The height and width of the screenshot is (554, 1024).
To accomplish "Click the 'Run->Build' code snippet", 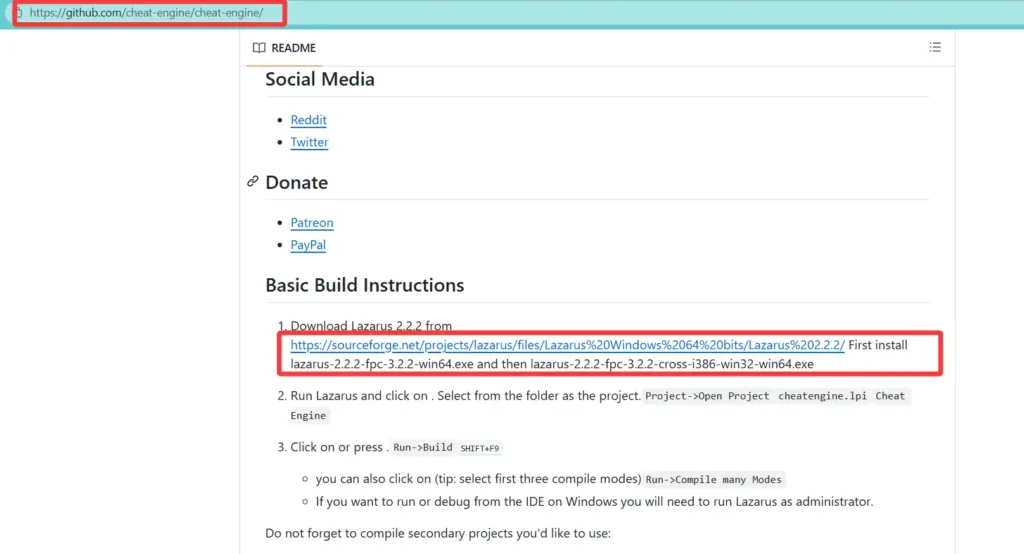I will pos(423,448).
